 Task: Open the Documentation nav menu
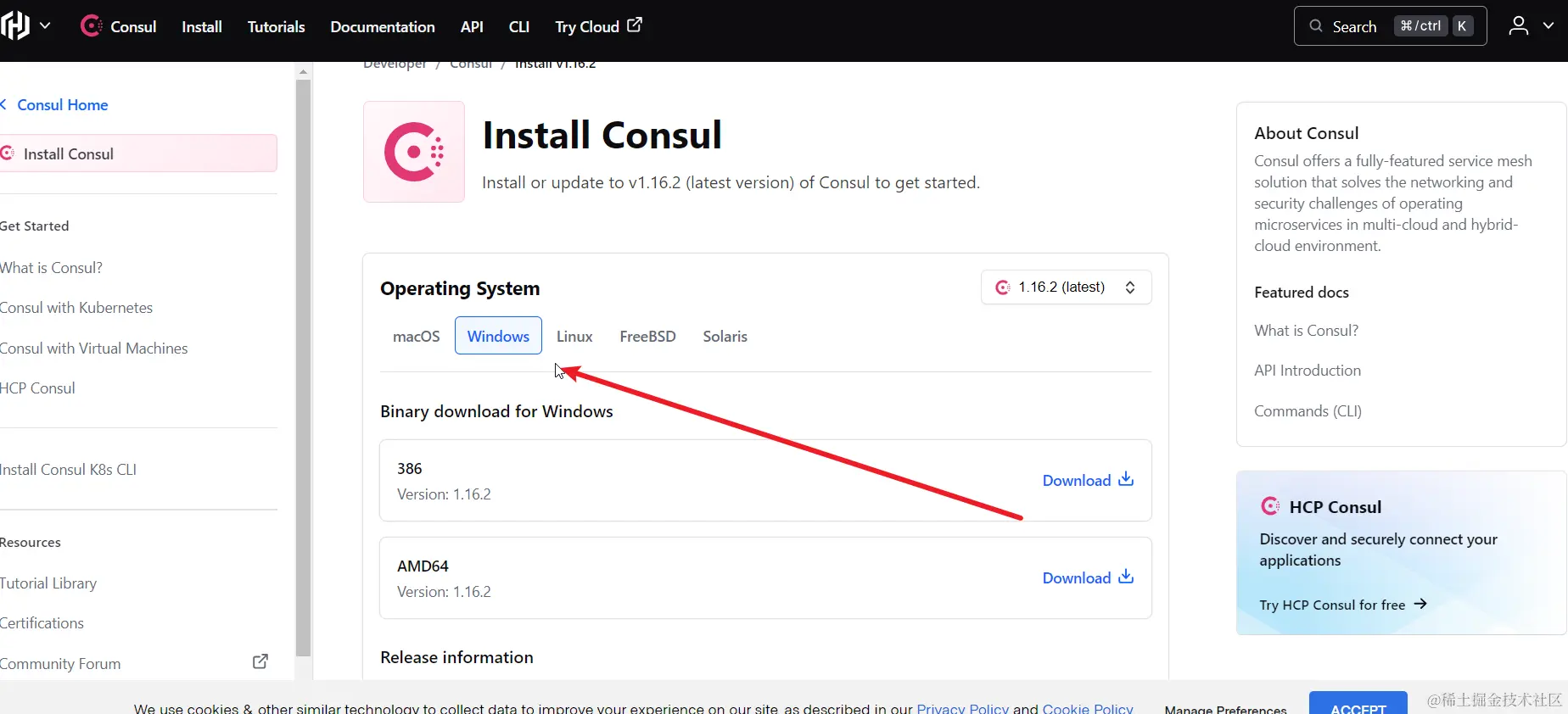(x=383, y=26)
